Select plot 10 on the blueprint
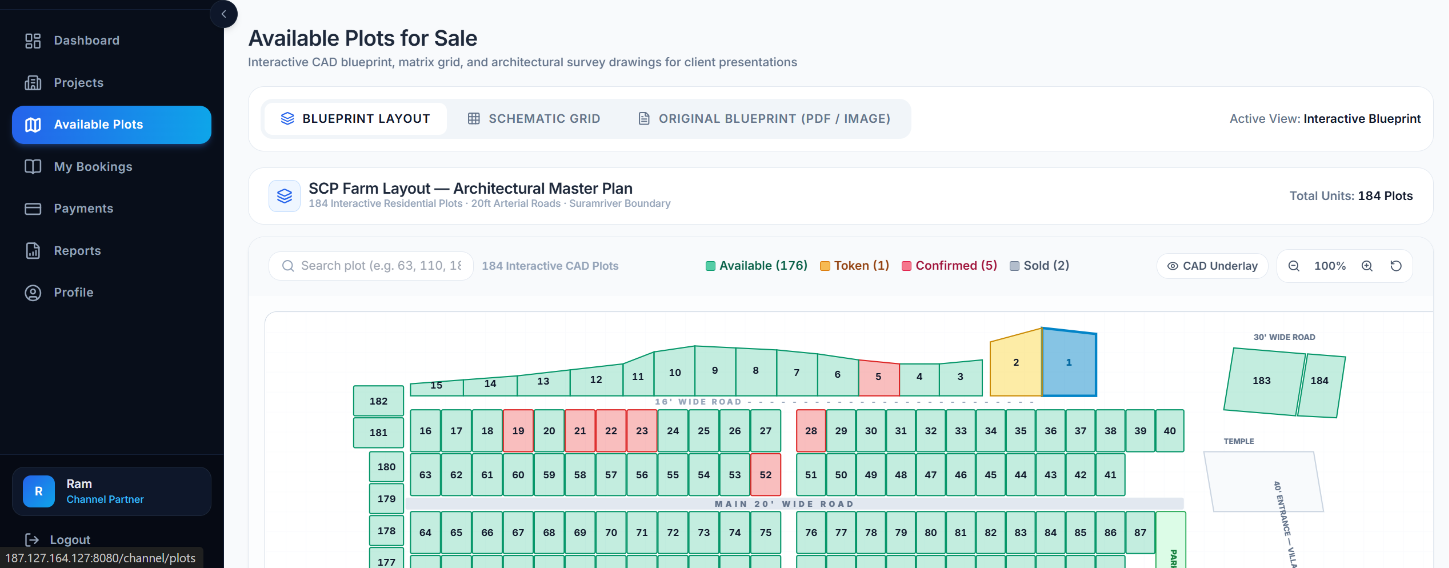The width and height of the screenshot is (1449, 568). 675,372
